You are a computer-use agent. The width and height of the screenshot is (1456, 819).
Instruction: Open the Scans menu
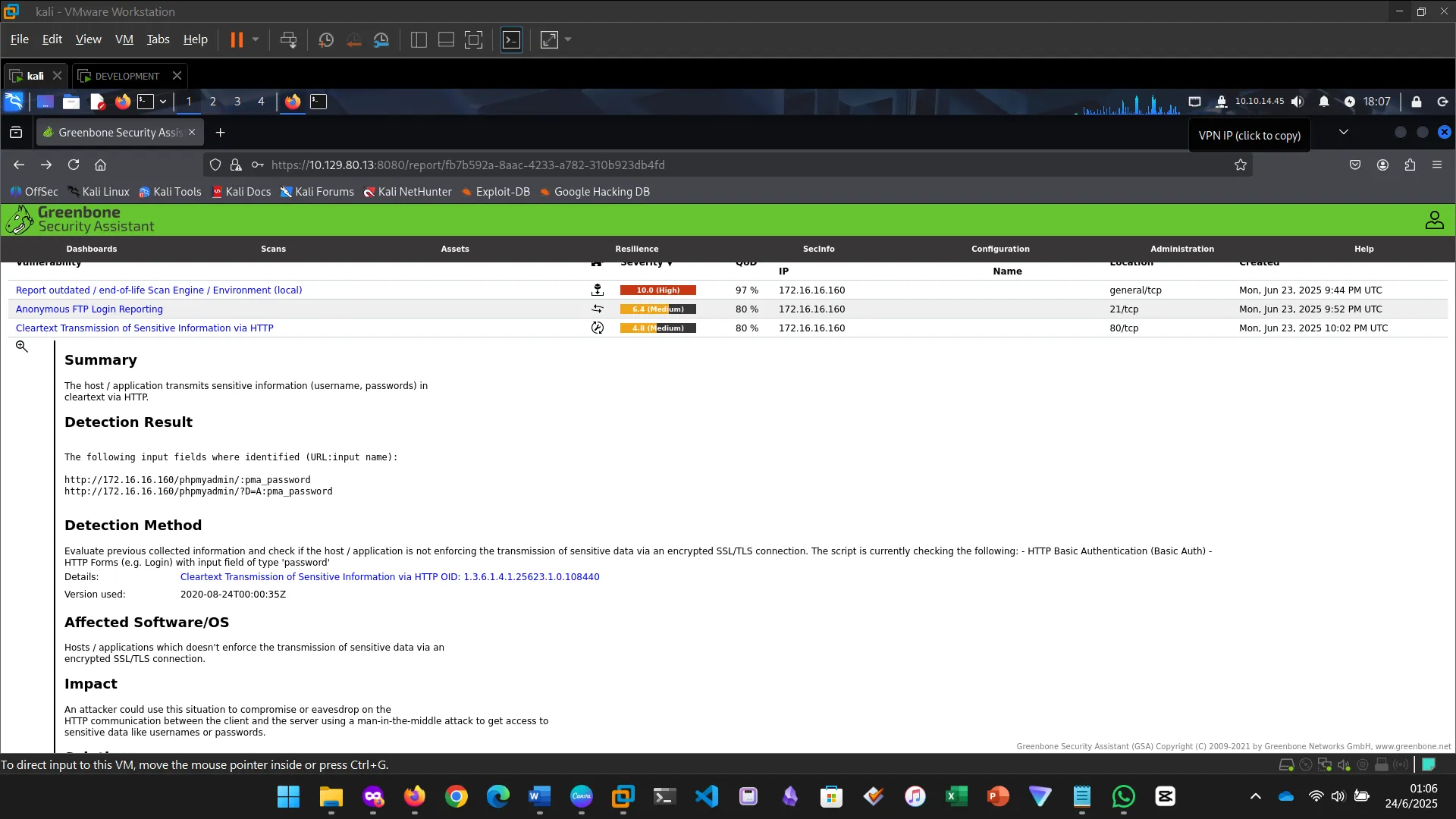pyautogui.click(x=273, y=249)
